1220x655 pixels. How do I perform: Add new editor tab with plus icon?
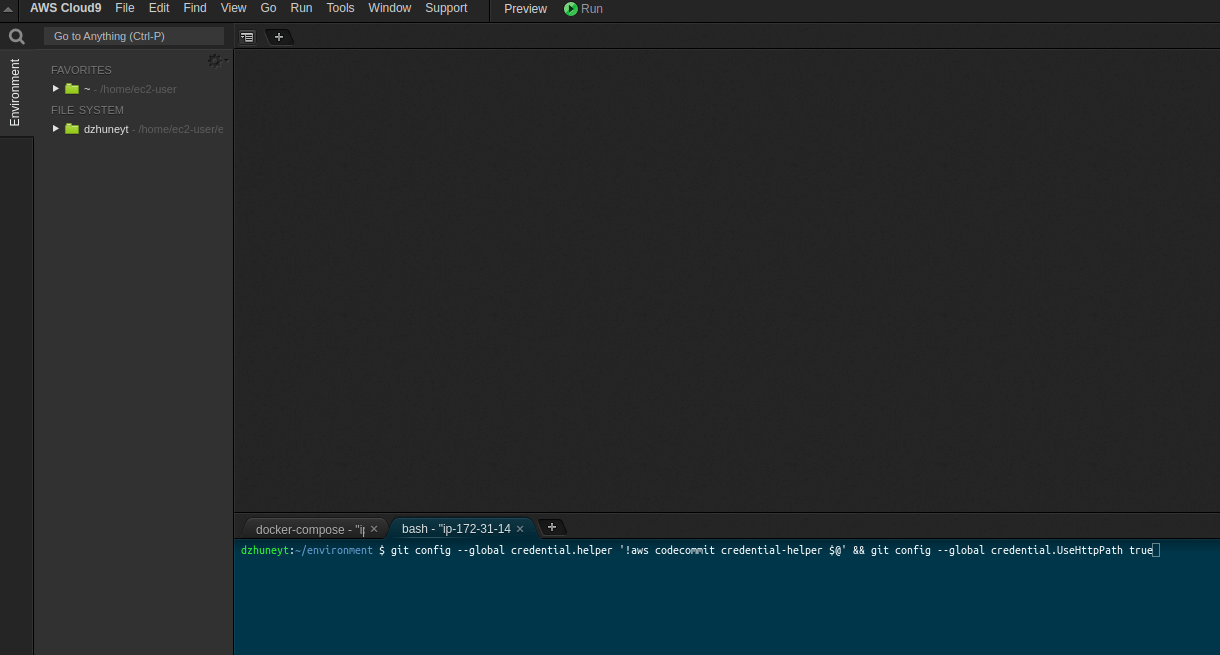[279, 37]
